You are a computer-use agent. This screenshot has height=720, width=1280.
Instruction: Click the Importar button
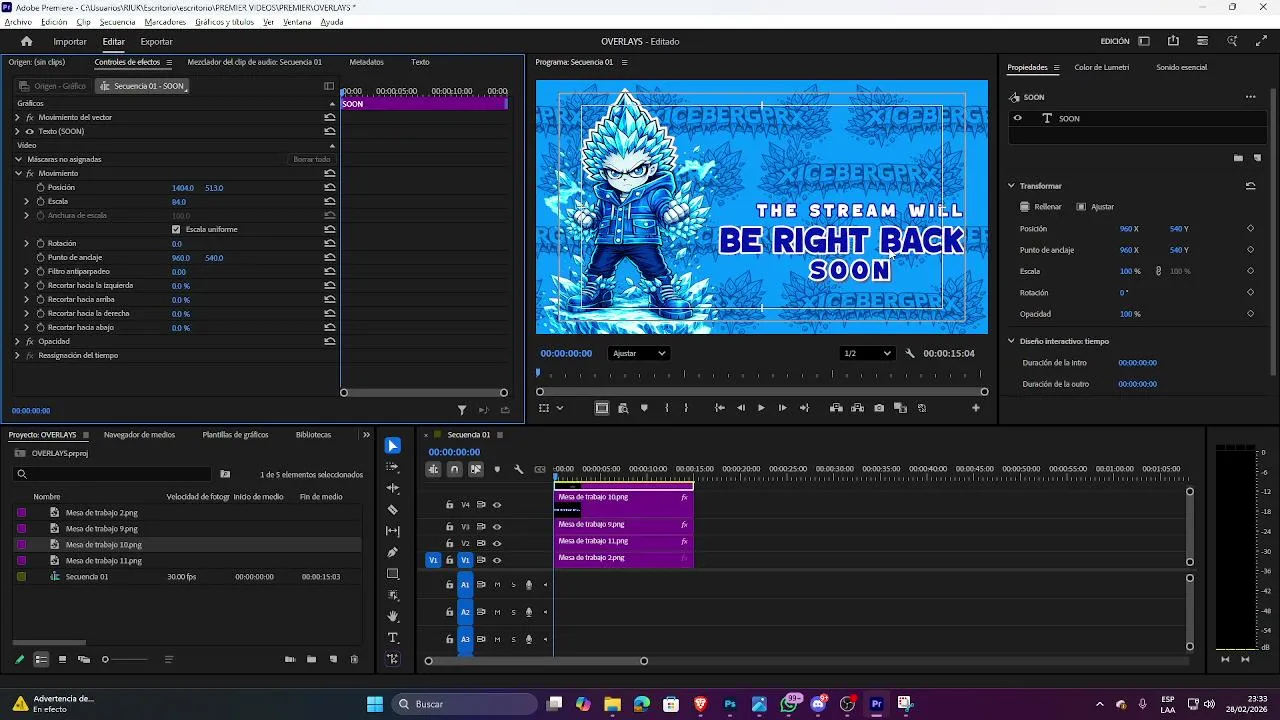[x=70, y=41]
